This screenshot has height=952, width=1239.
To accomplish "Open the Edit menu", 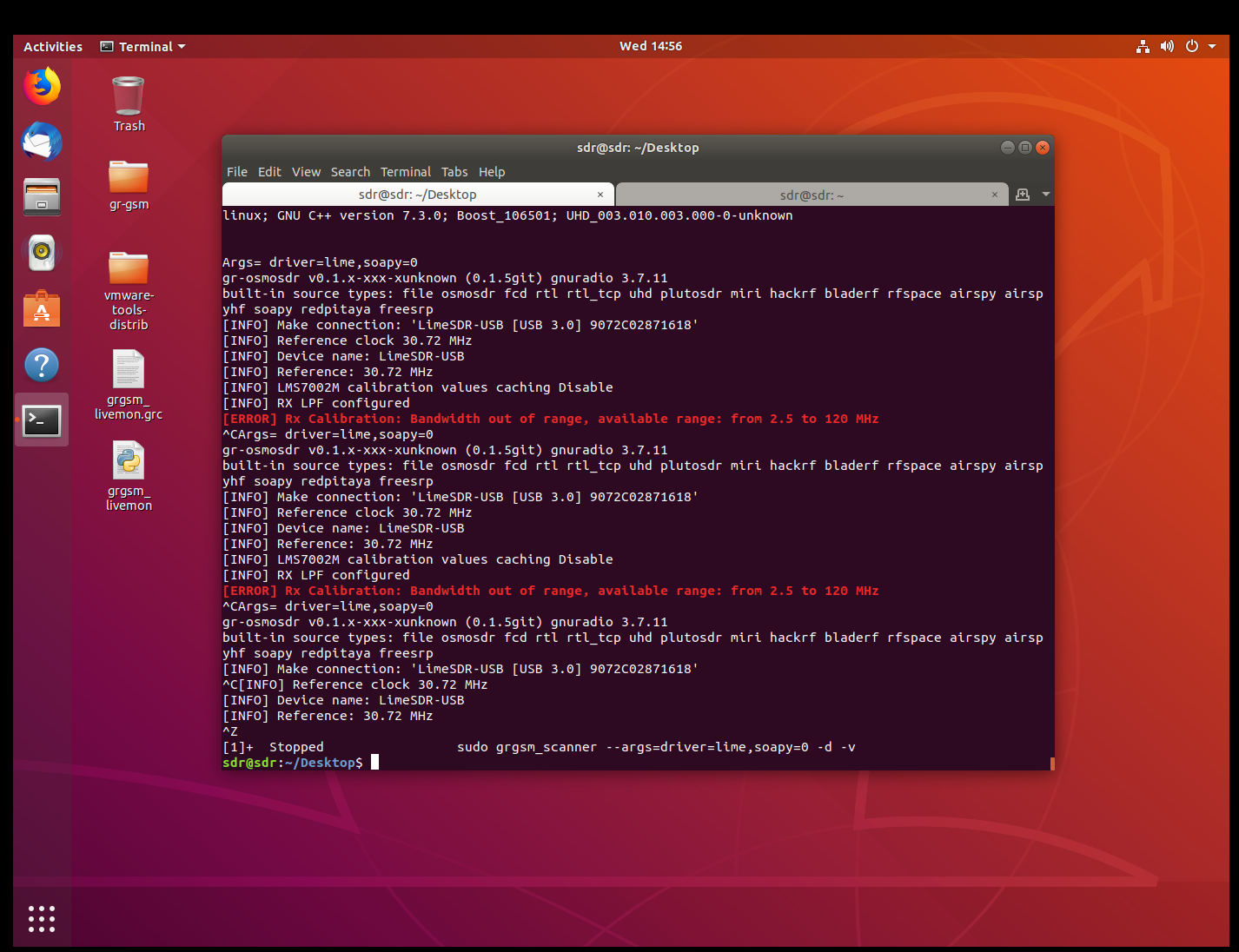I will click(269, 172).
